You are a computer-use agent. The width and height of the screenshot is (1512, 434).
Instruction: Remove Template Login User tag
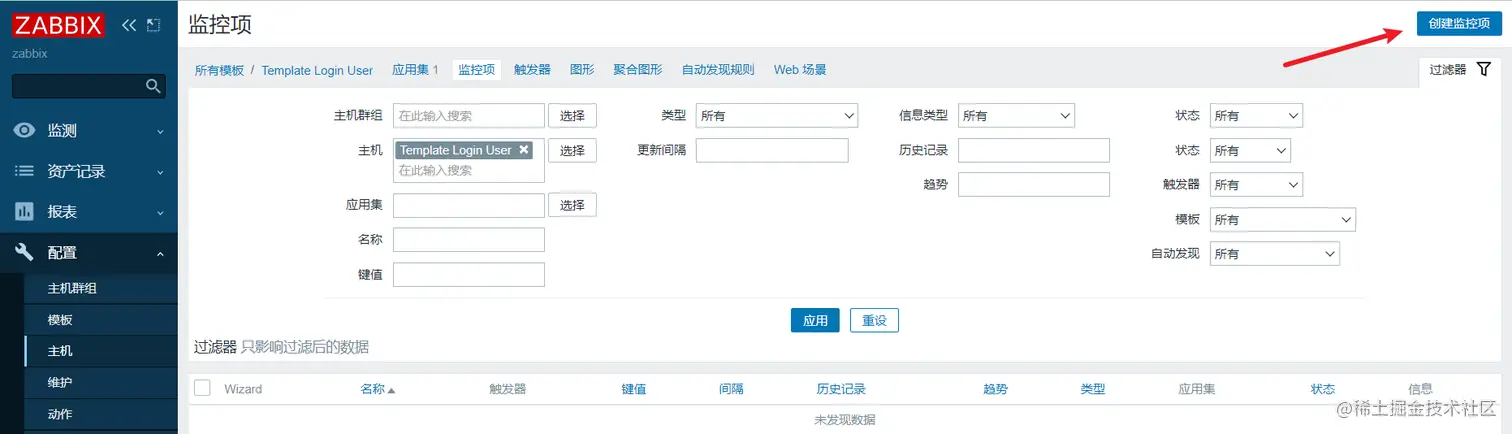523,149
